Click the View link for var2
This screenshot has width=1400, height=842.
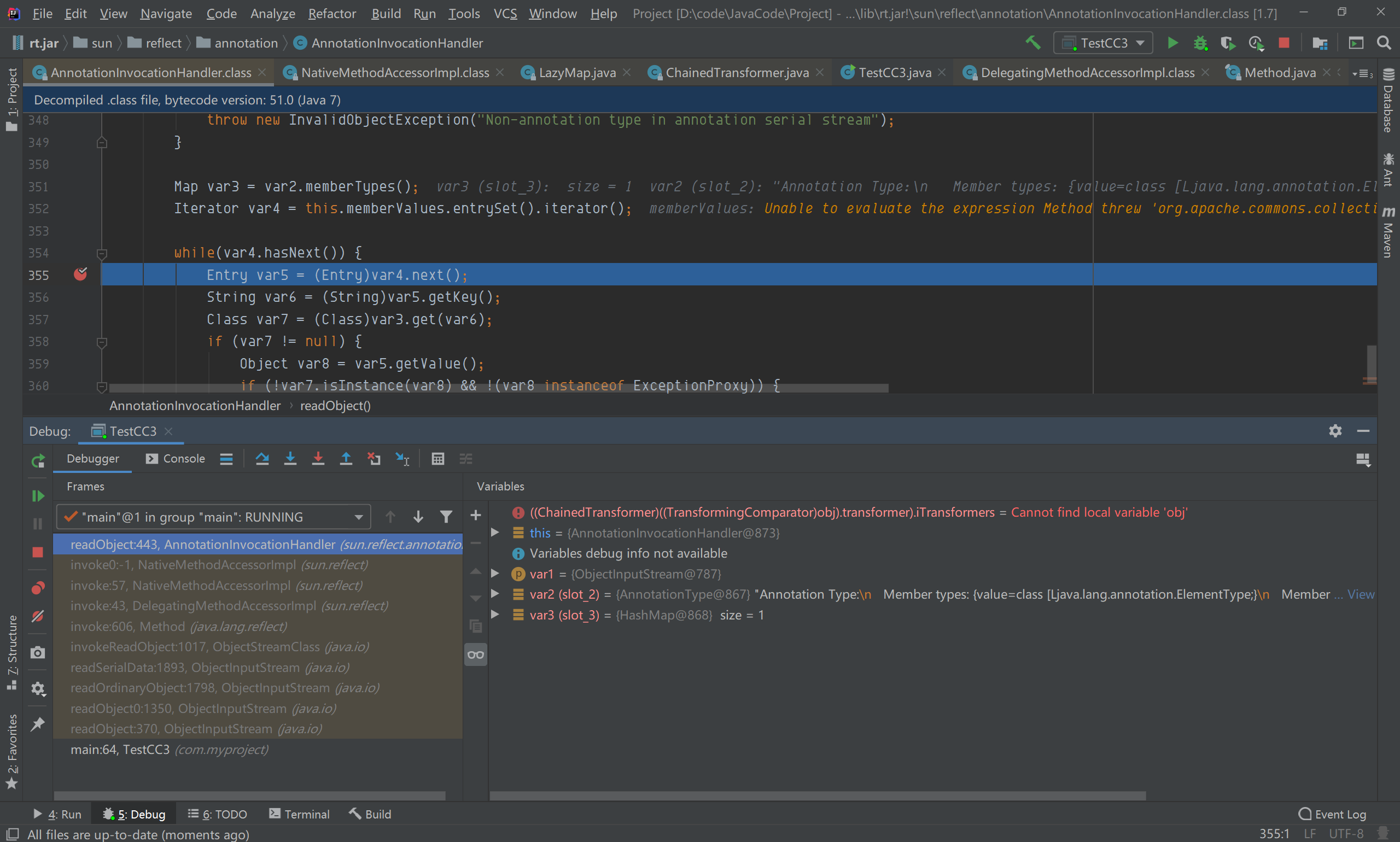(1361, 594)
